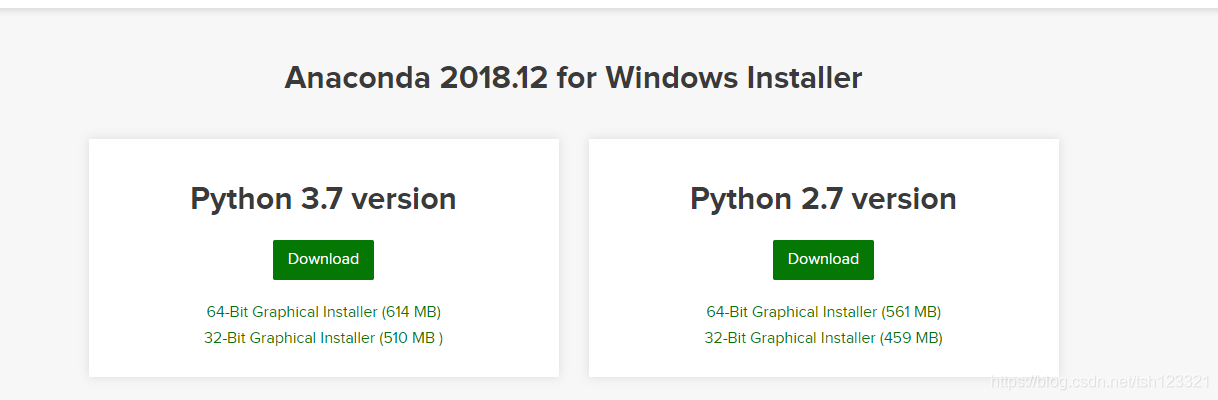This screenshot has width=1218, height=400.
Task: Click the 2018.12 version number in the title
Action: [494, 78]
